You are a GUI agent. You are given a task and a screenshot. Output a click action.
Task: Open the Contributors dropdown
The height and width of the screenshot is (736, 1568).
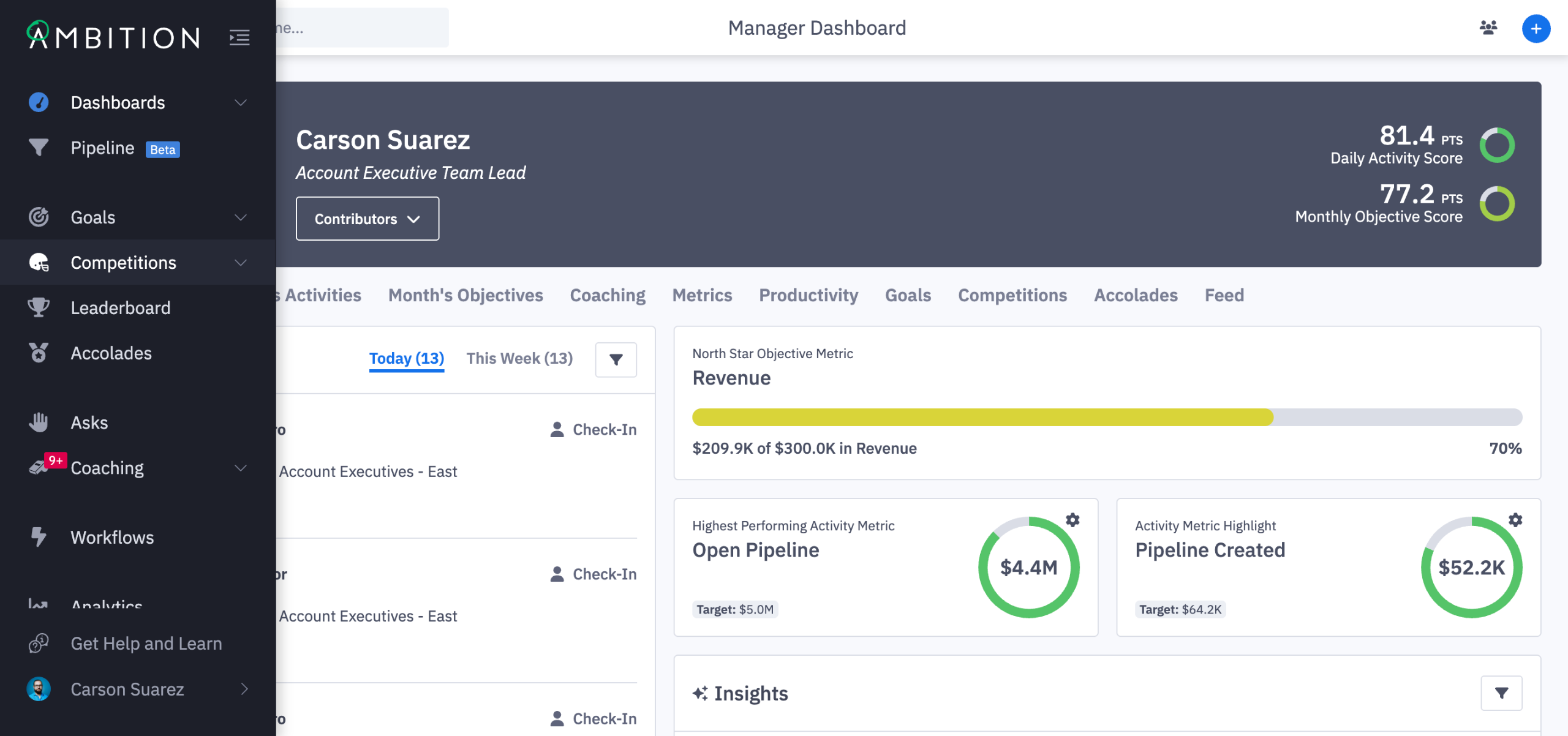(x=367, y=219)
